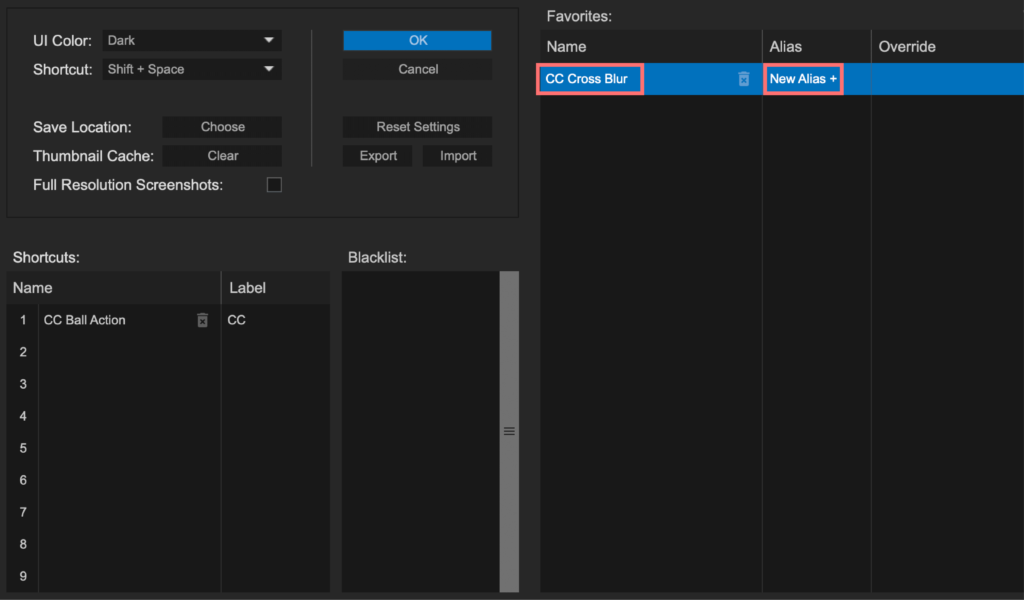Select the CC Cross Blur favorite row

coord(590,78)
